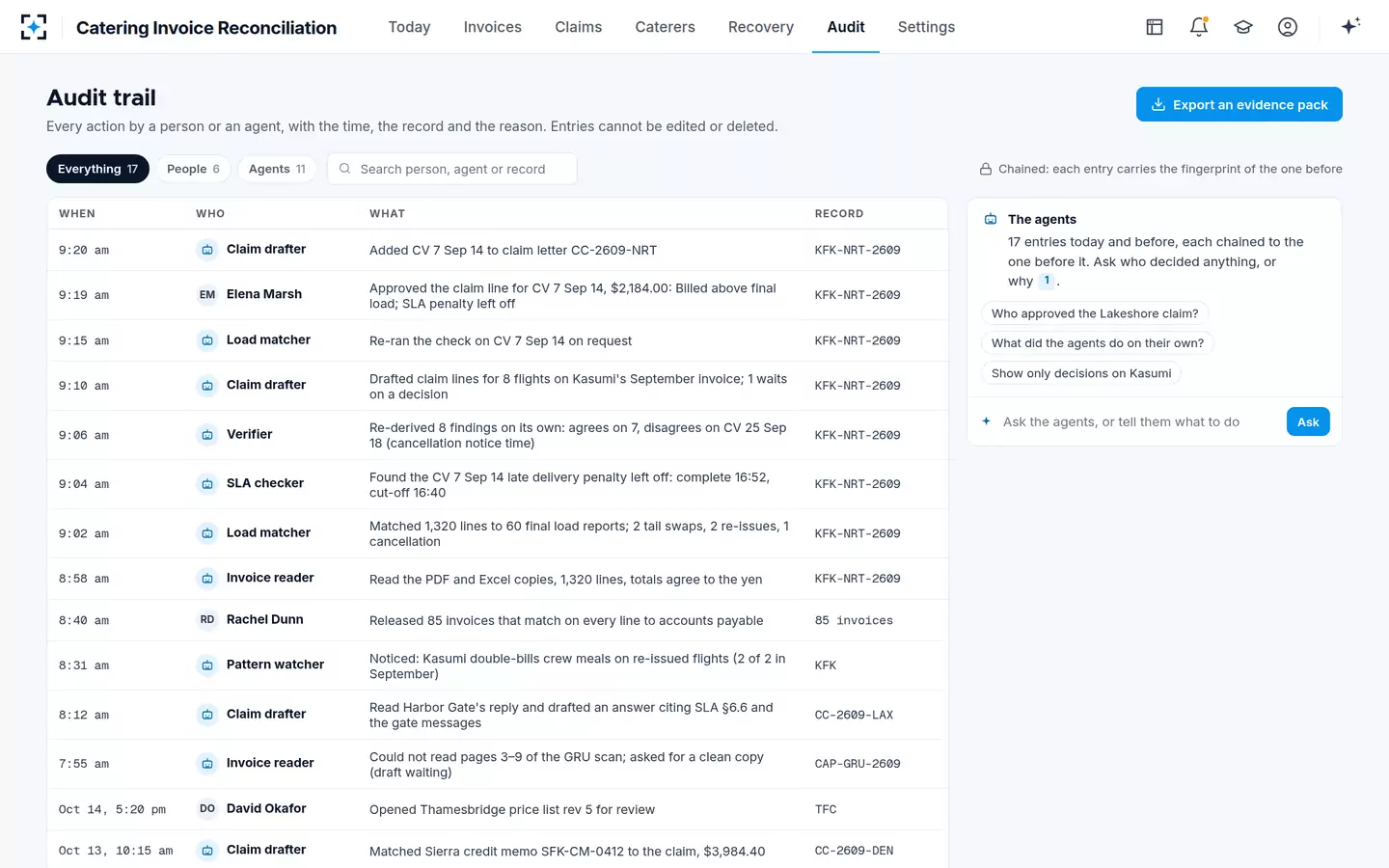The image size is (1389, 868).
Task: Click the RD avatar for Rachel Dunn
Action: (x=207, y=620)
